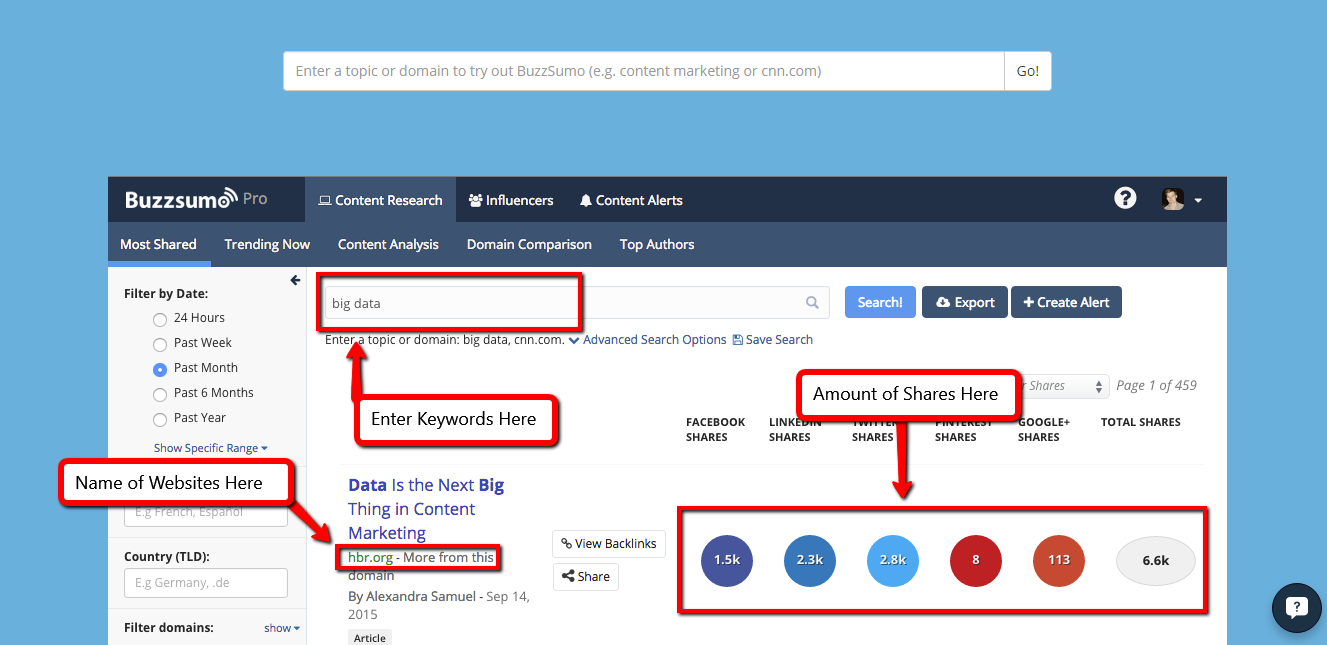Switch to the Content Analysis tab
The image size is (1327, 645).
(388, 244)
